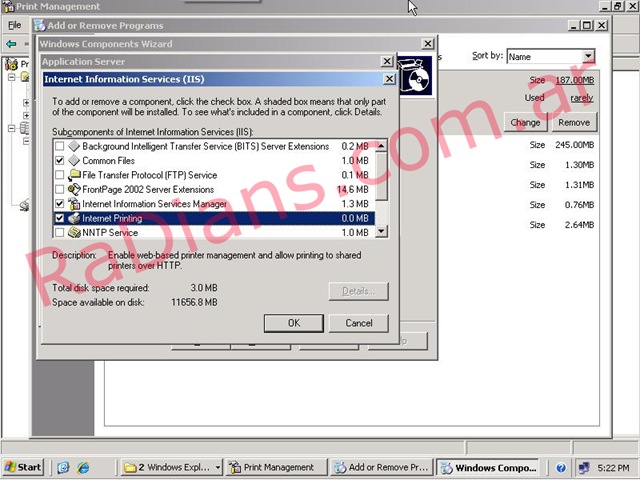
Task: Click the Internet Information Services Manager icon
Action: click(x=74, y=204)
